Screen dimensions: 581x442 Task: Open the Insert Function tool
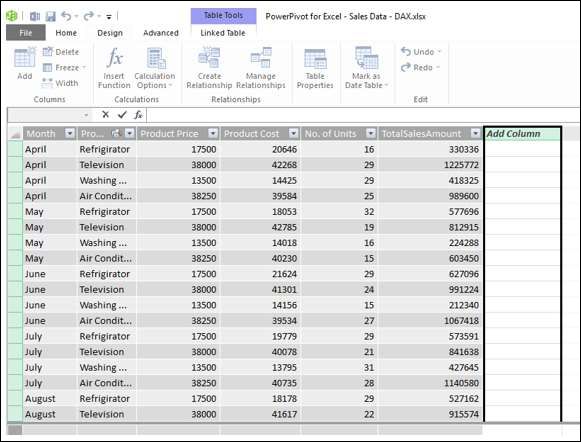point(114,68)
